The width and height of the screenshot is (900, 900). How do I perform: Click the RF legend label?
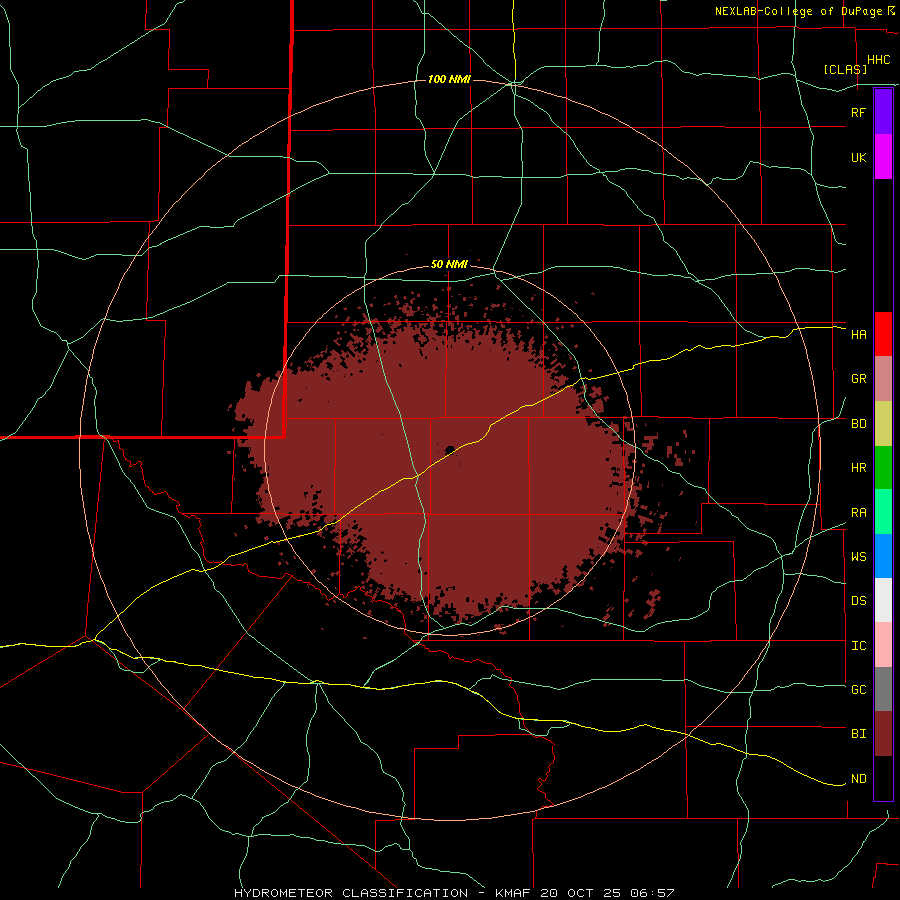pos(858,112)
